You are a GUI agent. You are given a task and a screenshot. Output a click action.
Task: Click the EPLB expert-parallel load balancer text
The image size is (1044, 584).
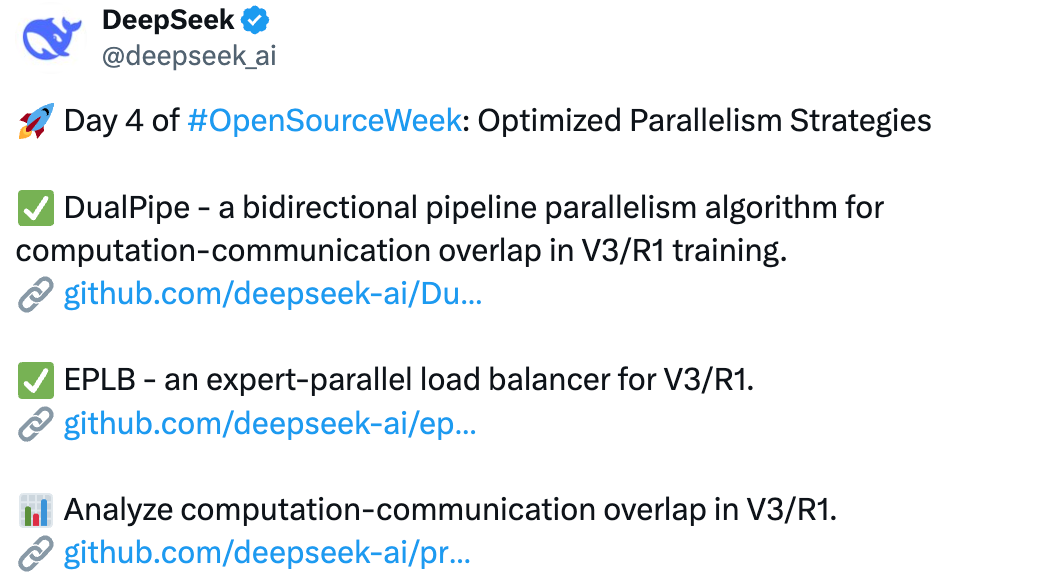[x=409, y=380]
